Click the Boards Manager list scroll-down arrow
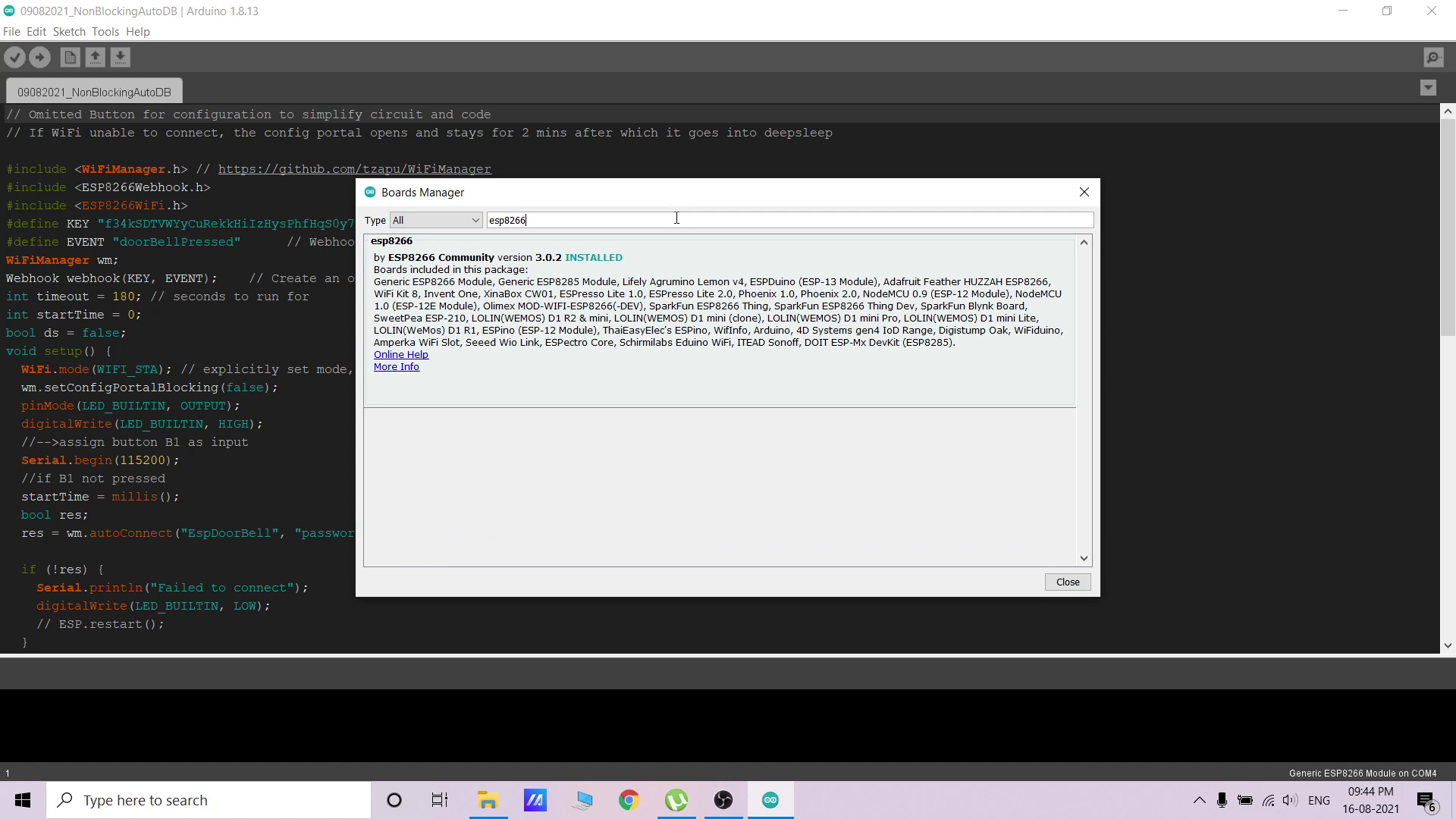Viewport: 1456px width, 819px height. 1084,559
